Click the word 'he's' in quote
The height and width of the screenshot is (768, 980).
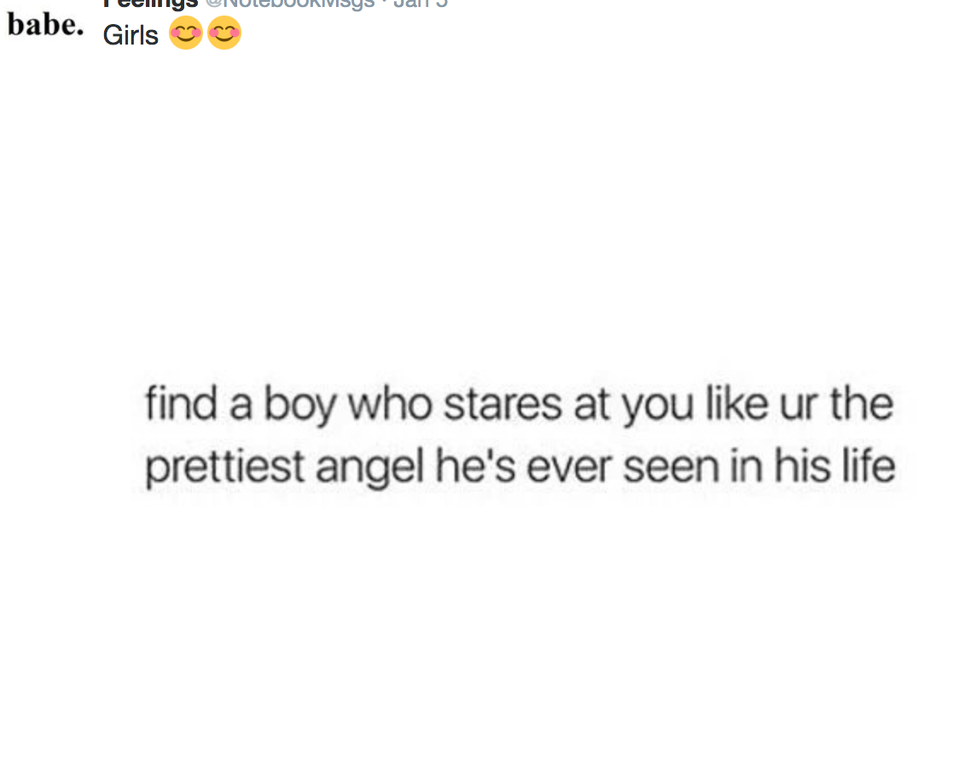[x=476, y=466]
